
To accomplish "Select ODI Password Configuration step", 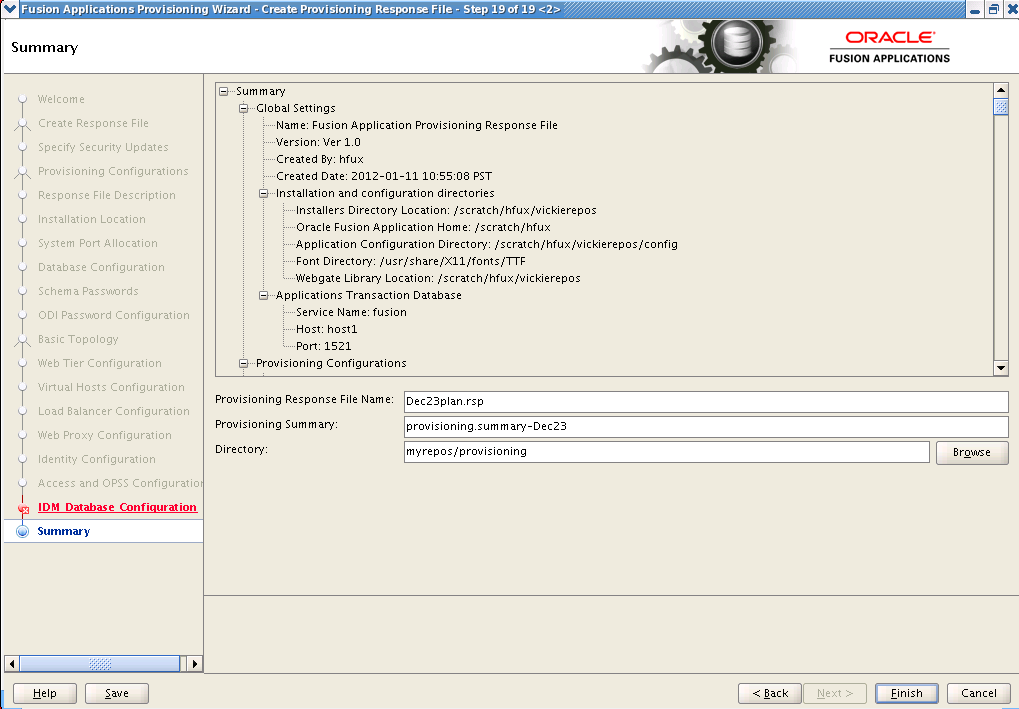I will click(114, 316).
